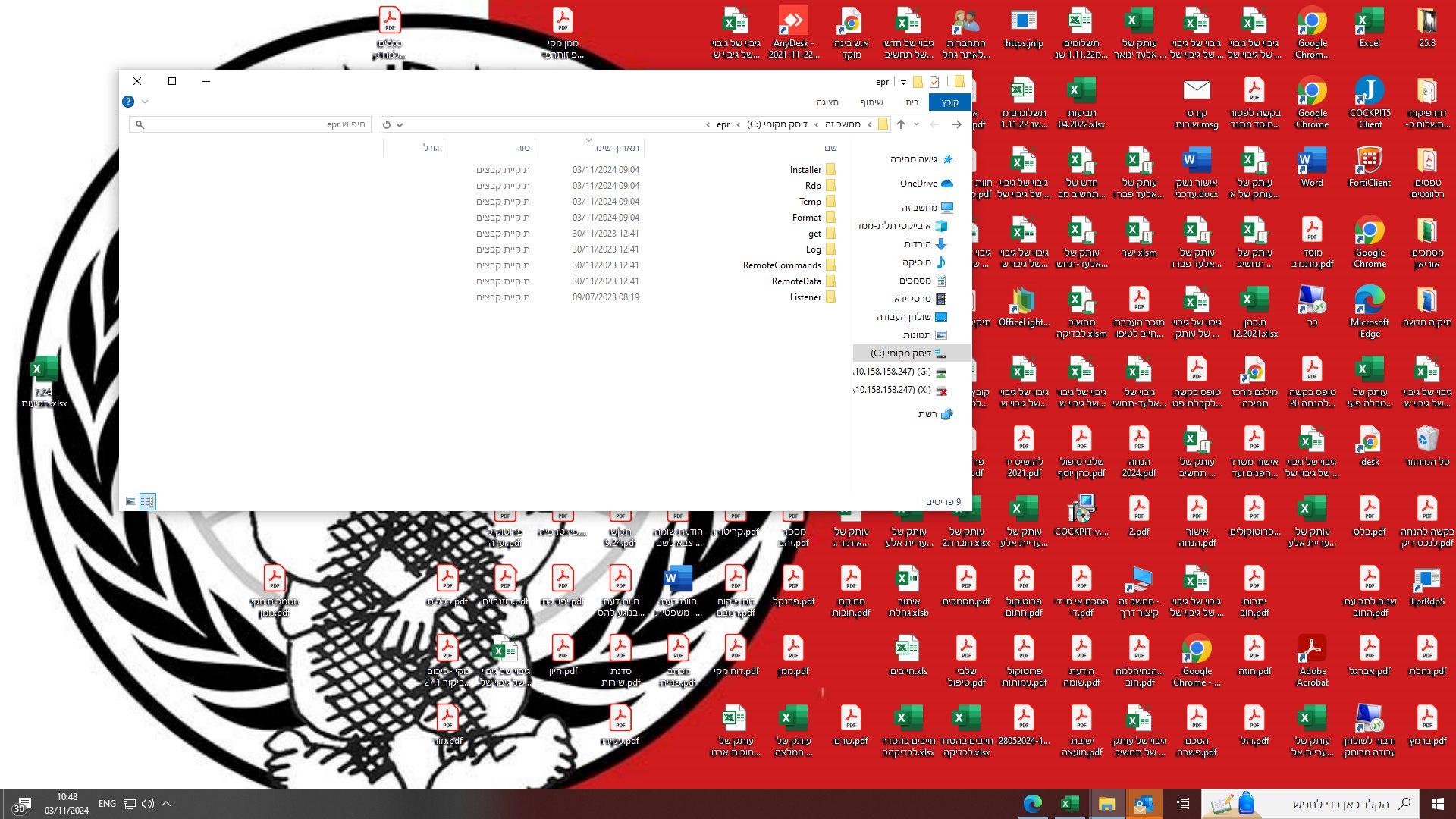The height and width of the screenshot is (819, 1456).
Task: Switch Explorer to large icons view
Action: pyautogui.click(x=131, y=501)
